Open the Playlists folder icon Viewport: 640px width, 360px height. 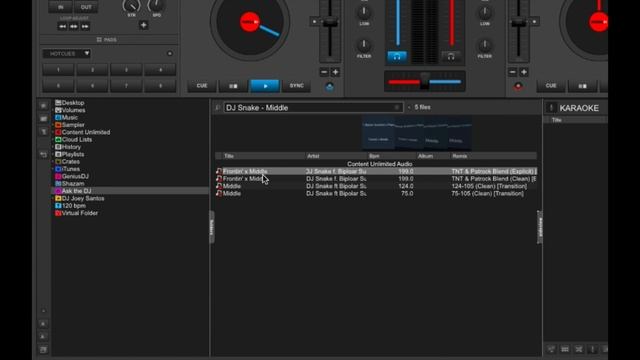pos(58,154)
